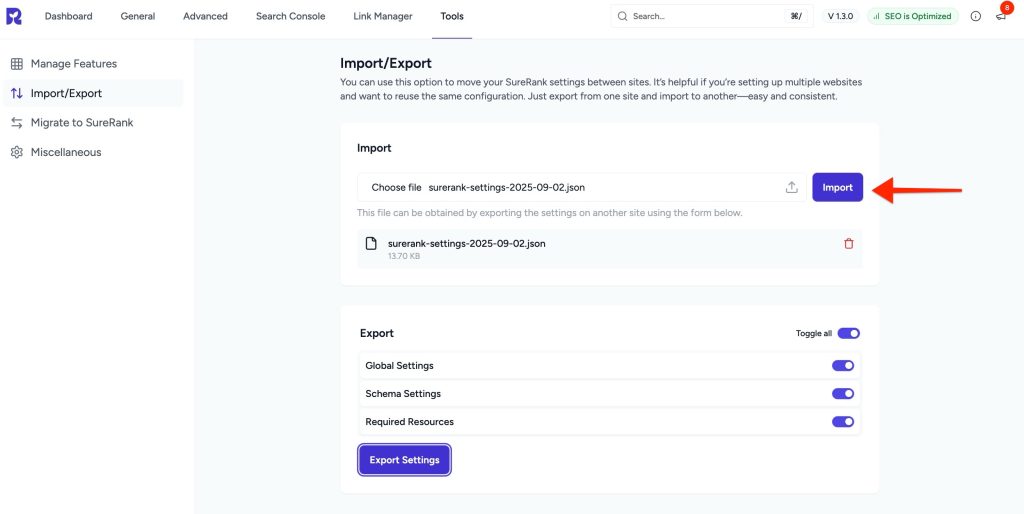Viewport: 1024px width, 514px height.
Task: Delete uploaded file with trash icon
Action: (848, 244)
